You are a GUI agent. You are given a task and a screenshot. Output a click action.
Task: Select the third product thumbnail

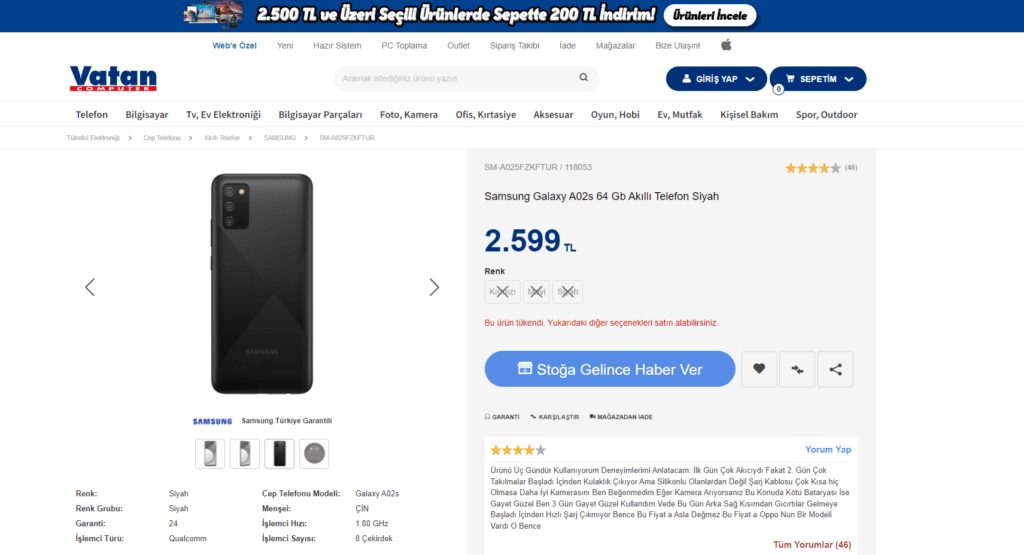279,453
